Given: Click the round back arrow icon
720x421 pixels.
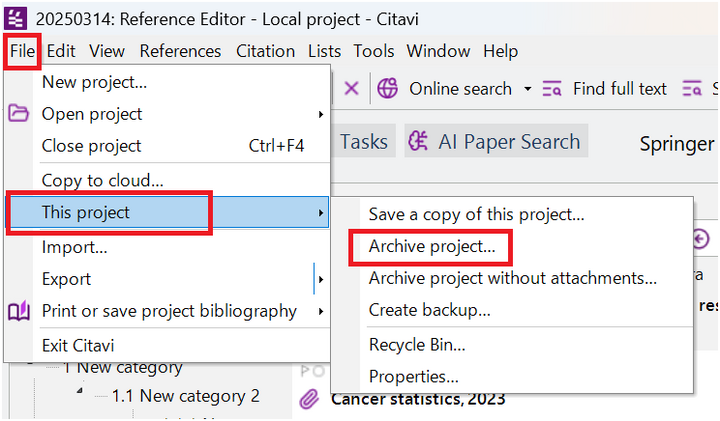Looking at the screenshot, I should [701, 239].
